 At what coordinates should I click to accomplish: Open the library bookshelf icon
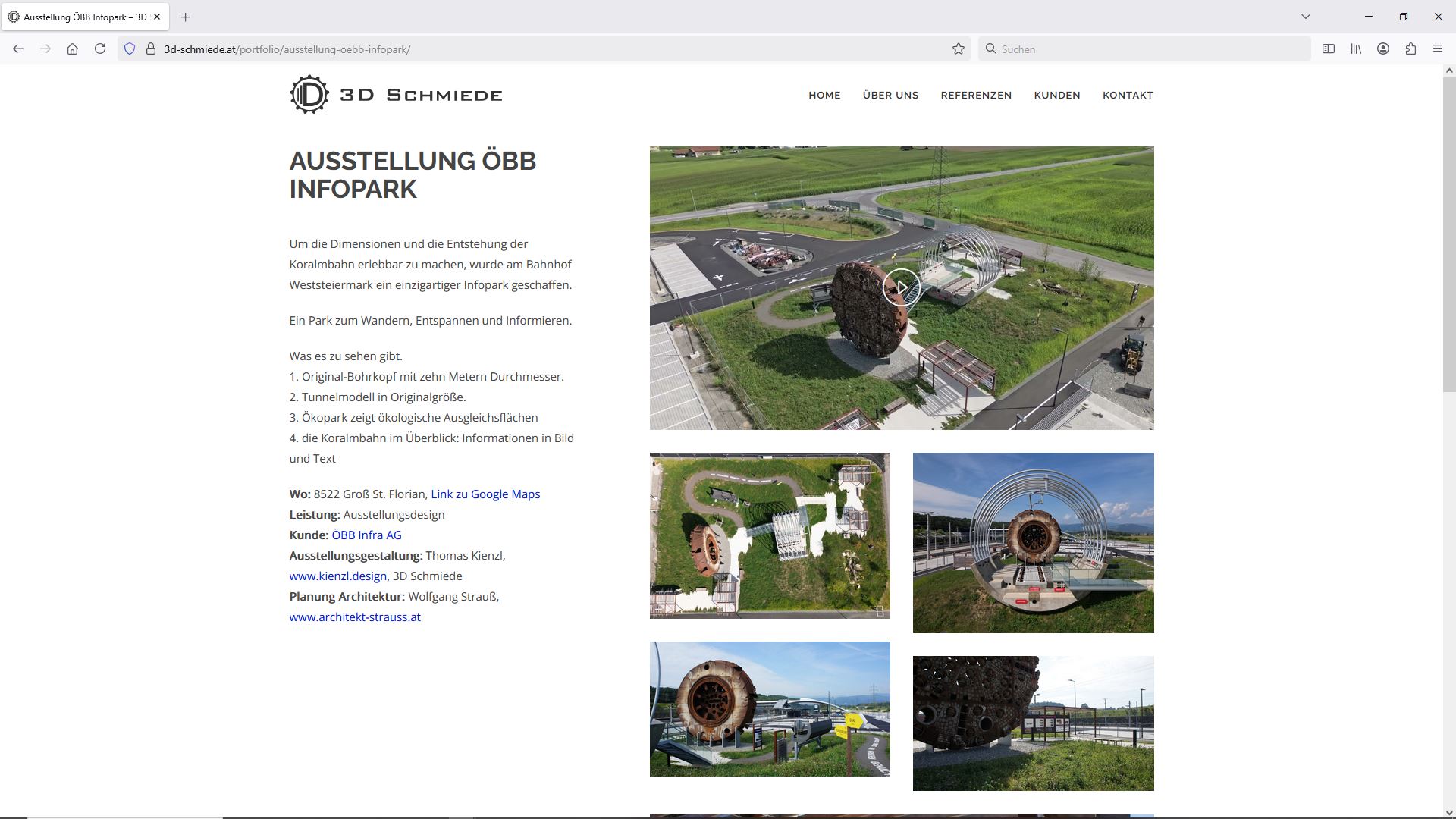click(1356, 49)
